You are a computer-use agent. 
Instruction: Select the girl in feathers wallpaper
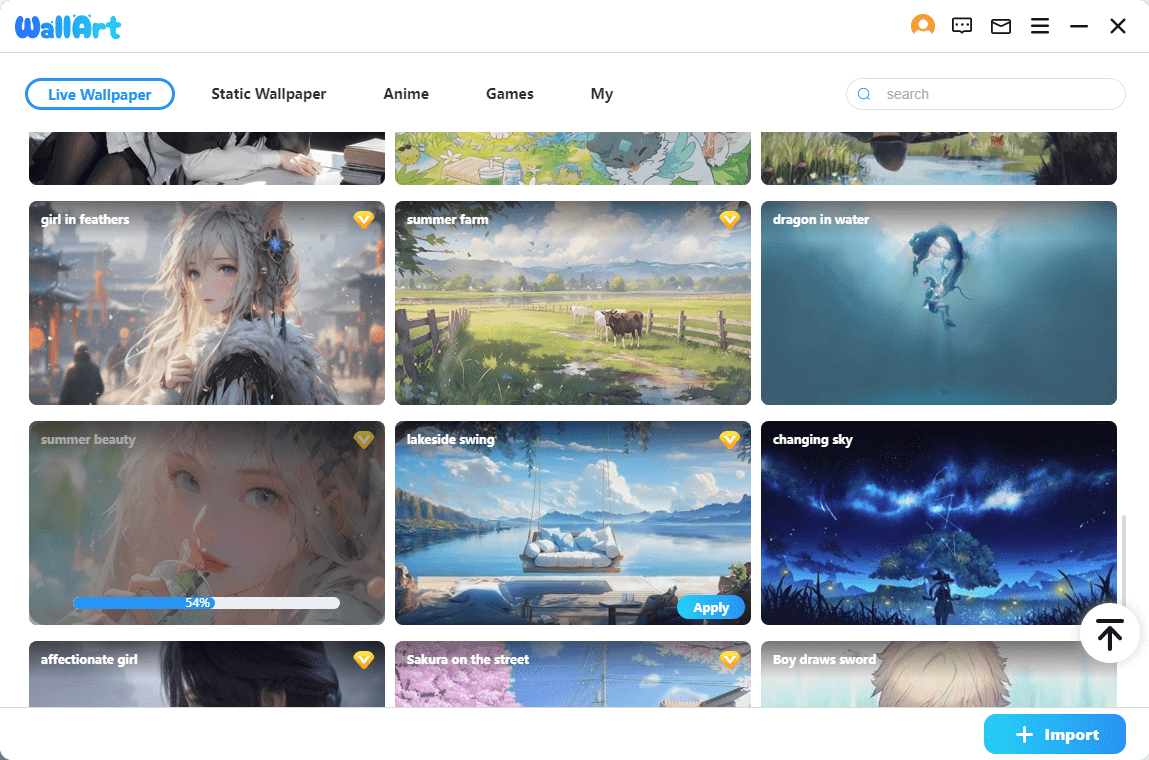pyautogui.click(x=207, y=303)
